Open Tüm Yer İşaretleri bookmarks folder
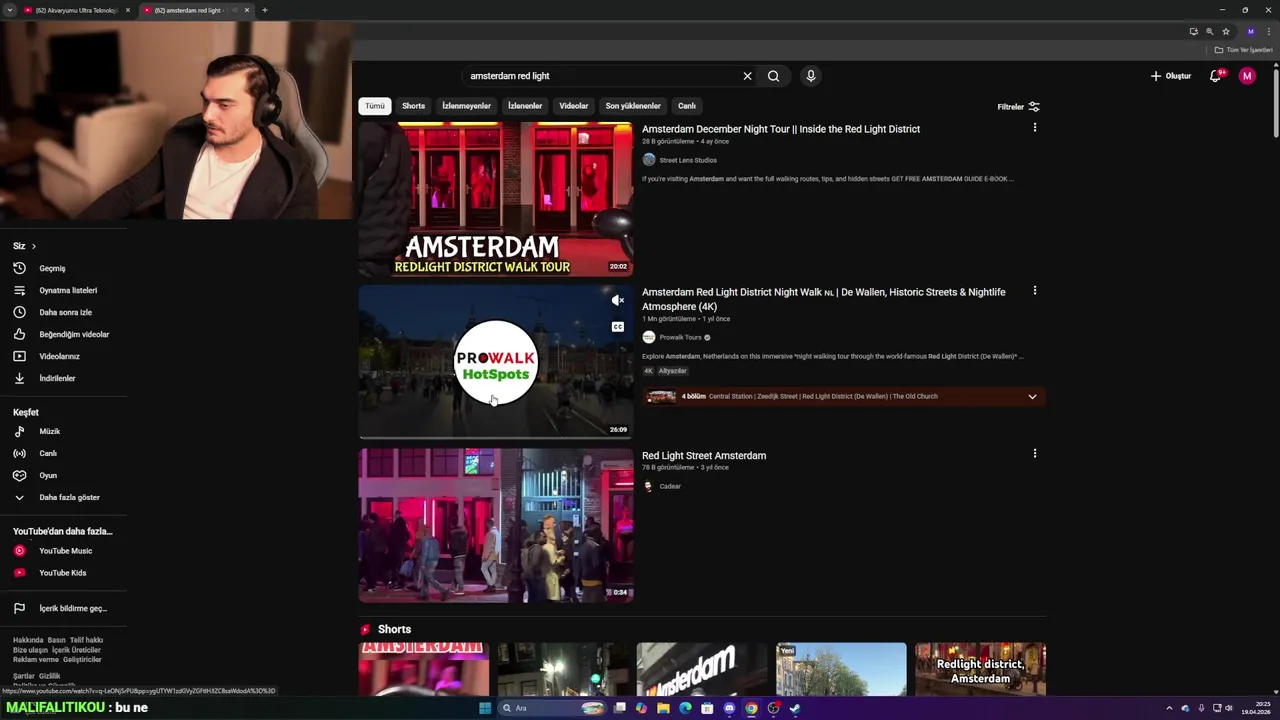The width and height of the screenshot is (1280, 720). point(1243,50)
